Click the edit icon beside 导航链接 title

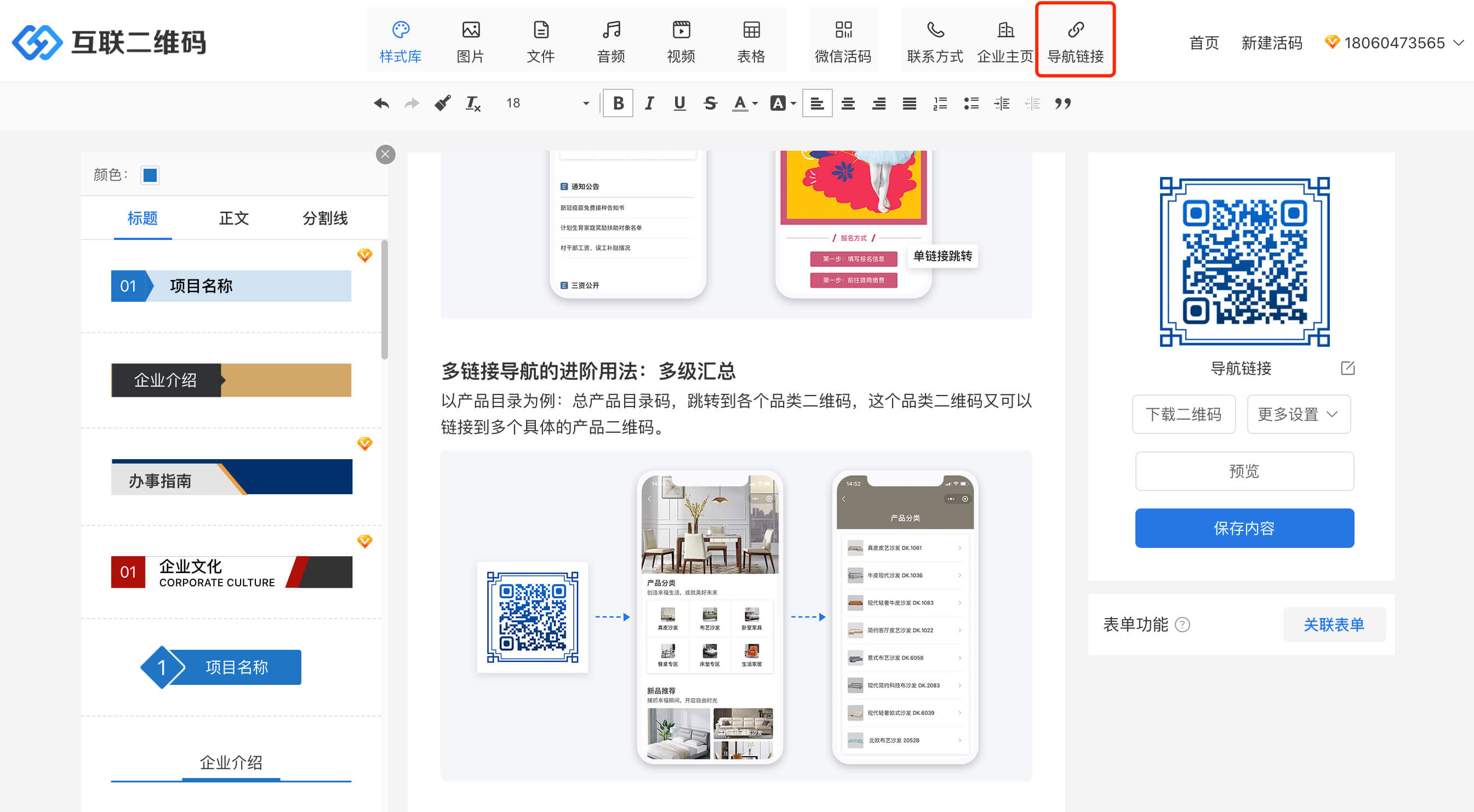(1347, 368)
